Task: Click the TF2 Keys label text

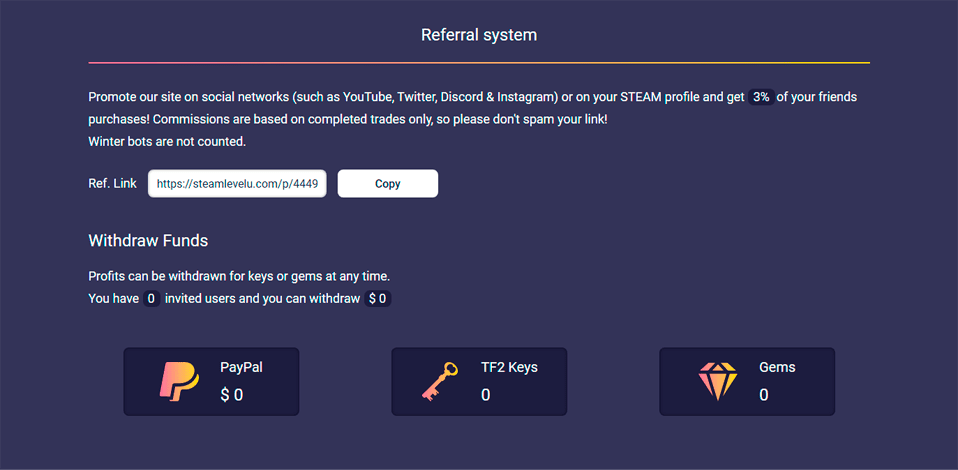Action: coord(509,367)
